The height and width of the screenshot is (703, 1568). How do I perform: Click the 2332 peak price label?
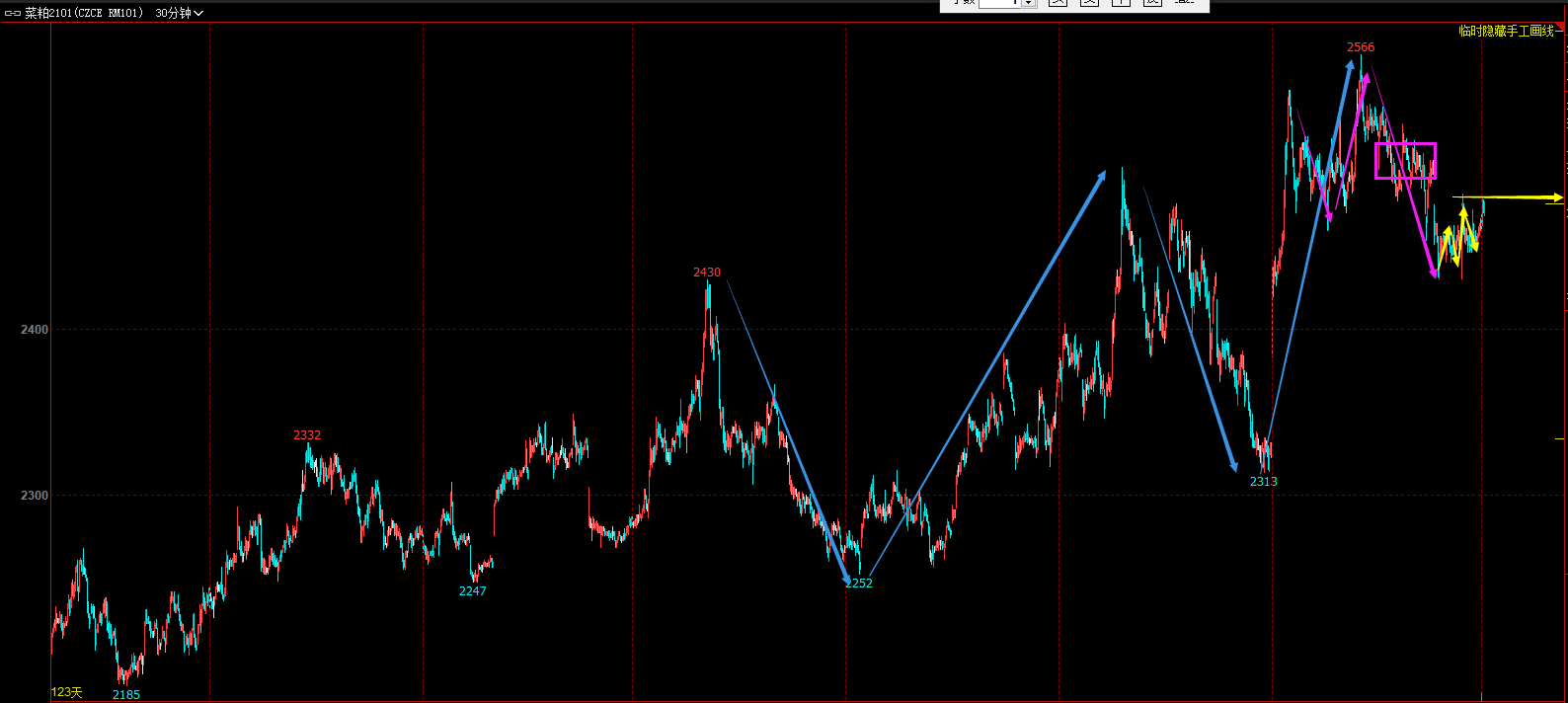[307, 435]
